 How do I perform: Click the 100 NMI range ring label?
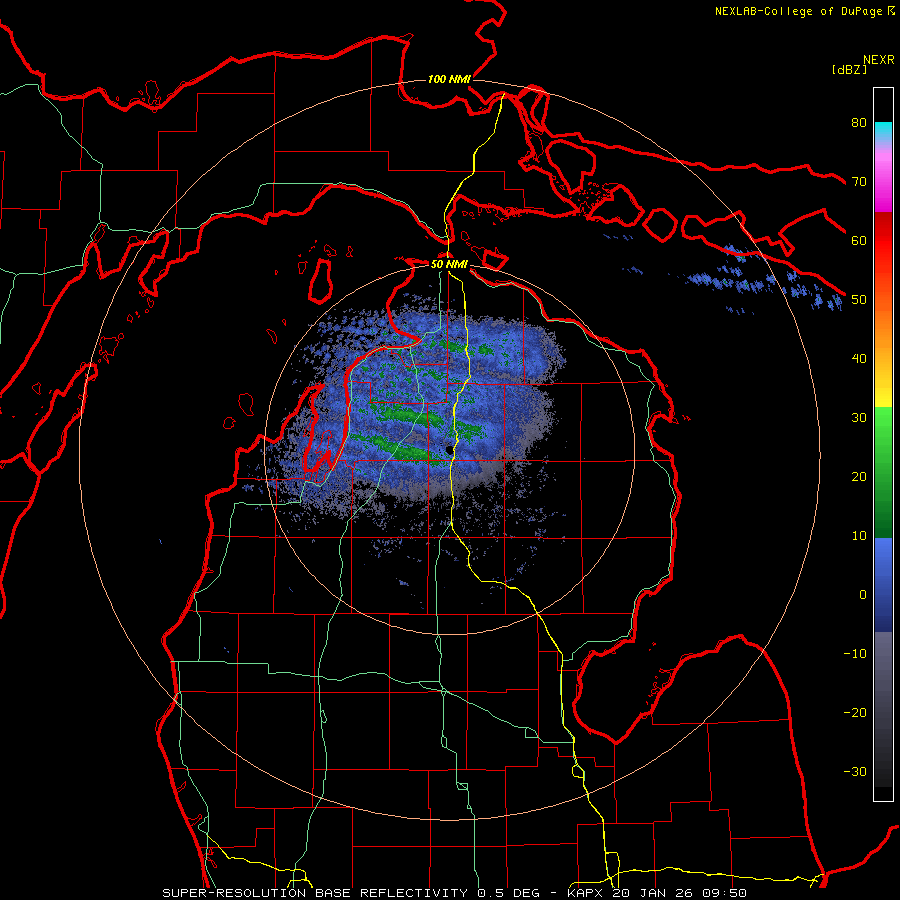449,79
